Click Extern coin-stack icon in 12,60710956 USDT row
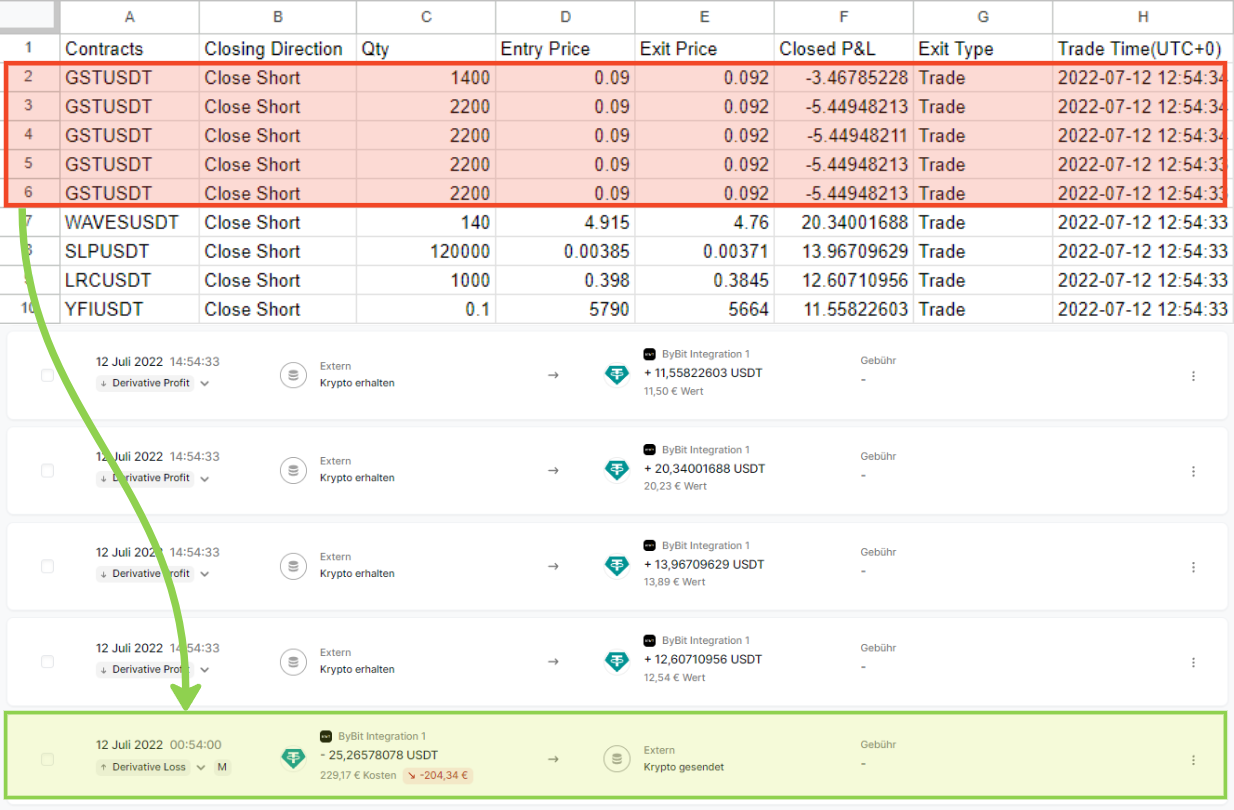This screenshot has width=1234, height=810. (x=293, y=661)
